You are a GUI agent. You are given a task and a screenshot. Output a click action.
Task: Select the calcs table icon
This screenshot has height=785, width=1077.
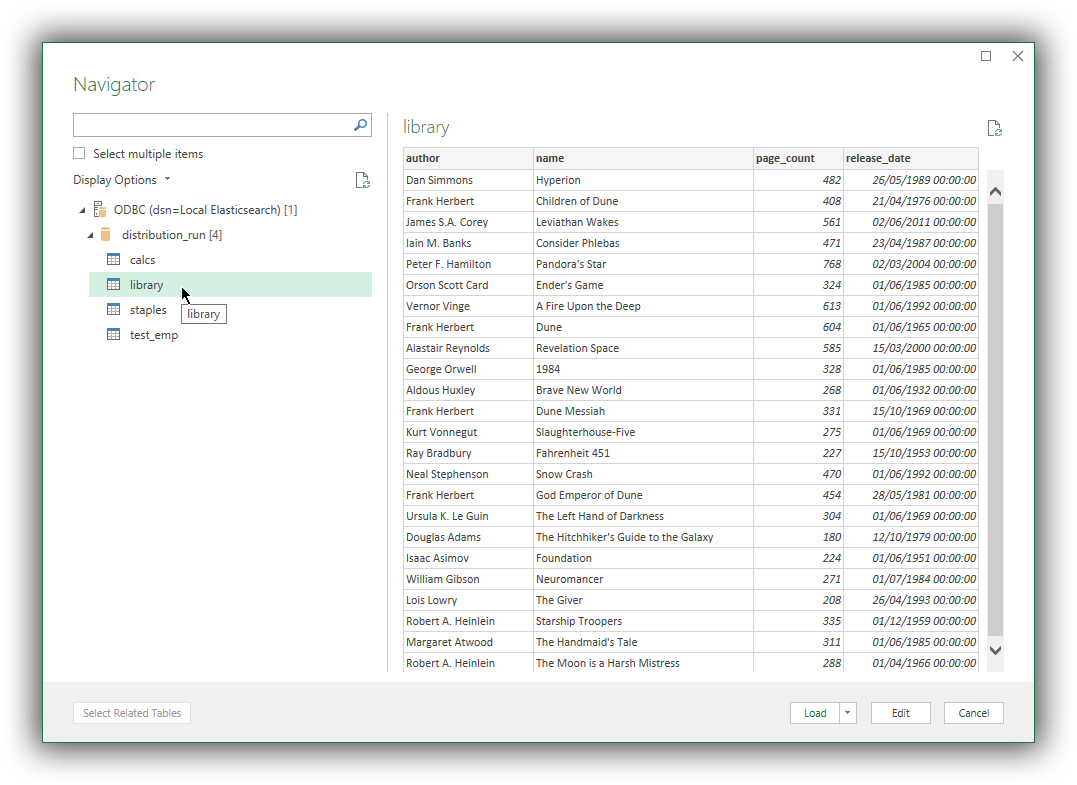click(113, 259)
